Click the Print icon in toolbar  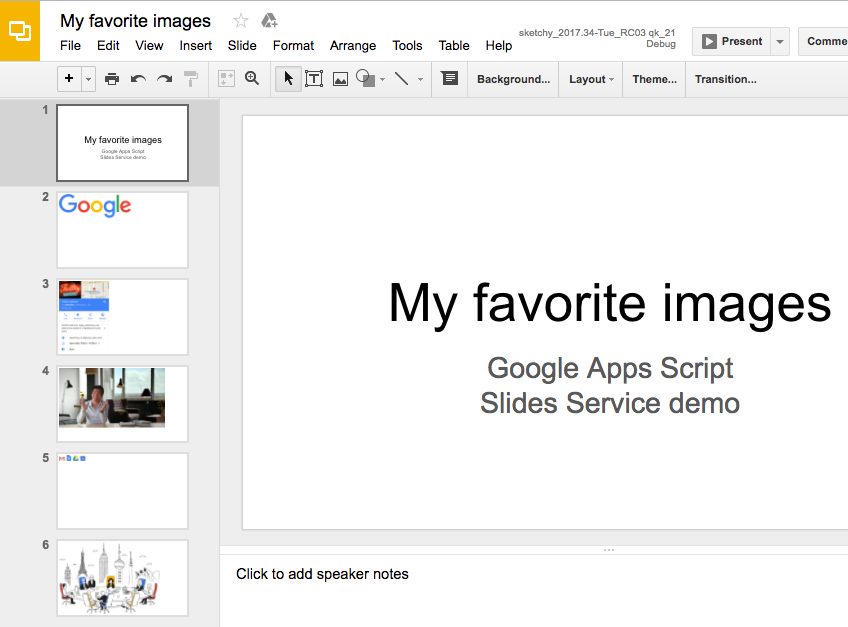[112, 79]
